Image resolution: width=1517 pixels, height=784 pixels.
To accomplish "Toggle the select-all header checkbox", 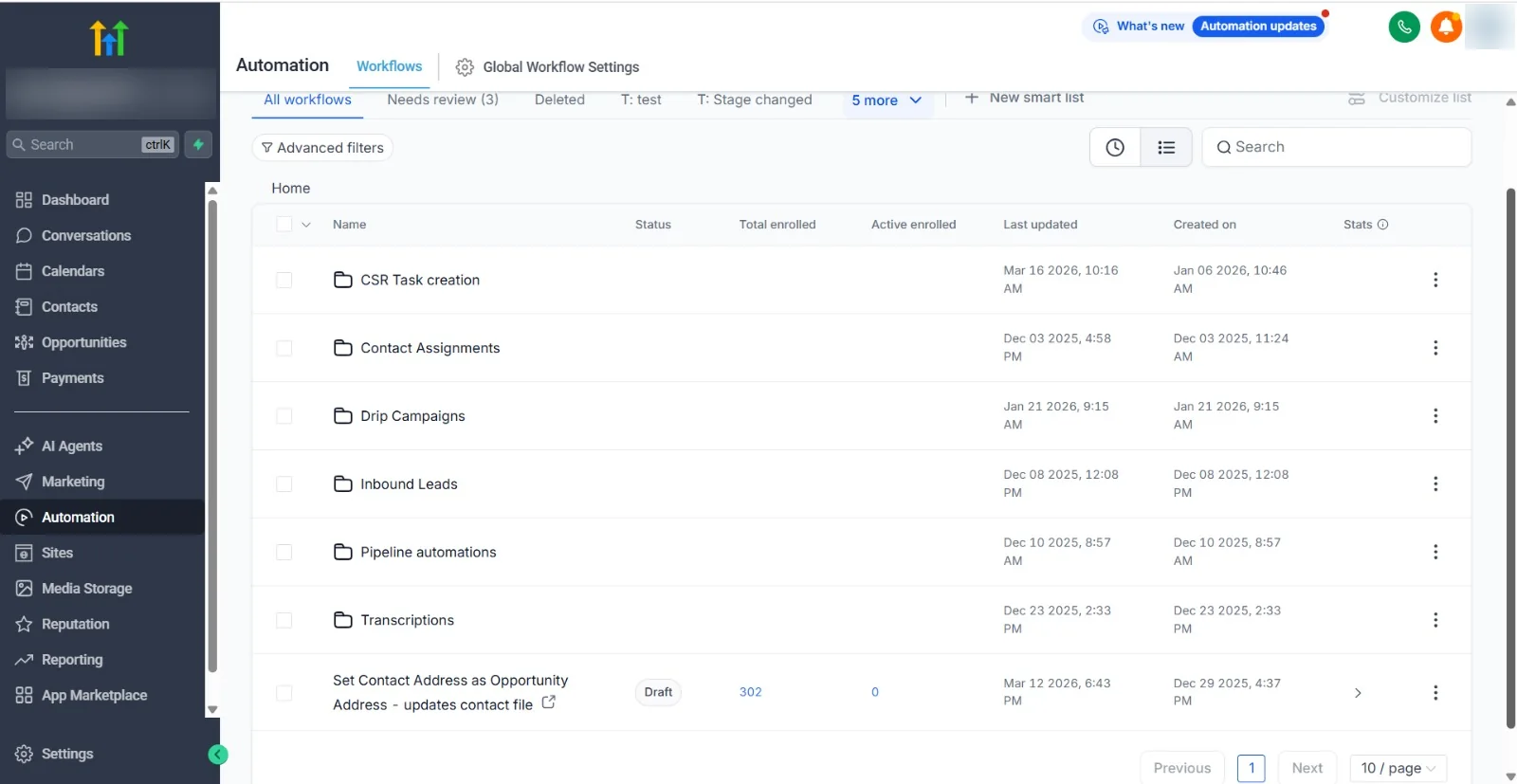I will pos(284,224).
